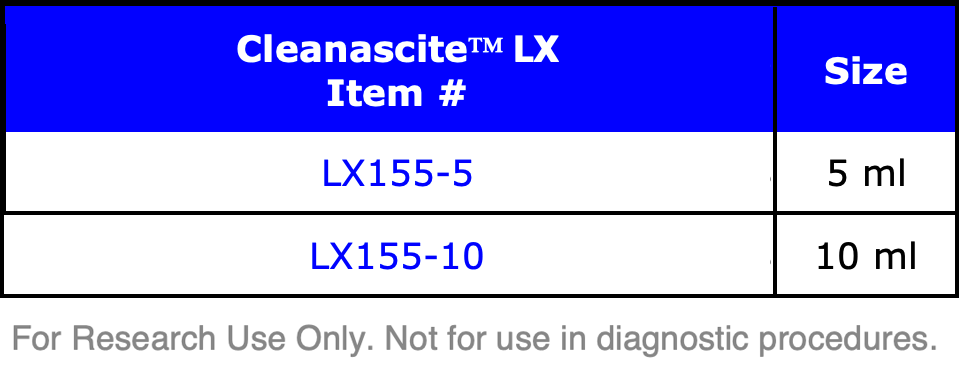Click the For Research Use Only disclaimer
This screenshot has height=380, width=959.
[x=193, y=338]
